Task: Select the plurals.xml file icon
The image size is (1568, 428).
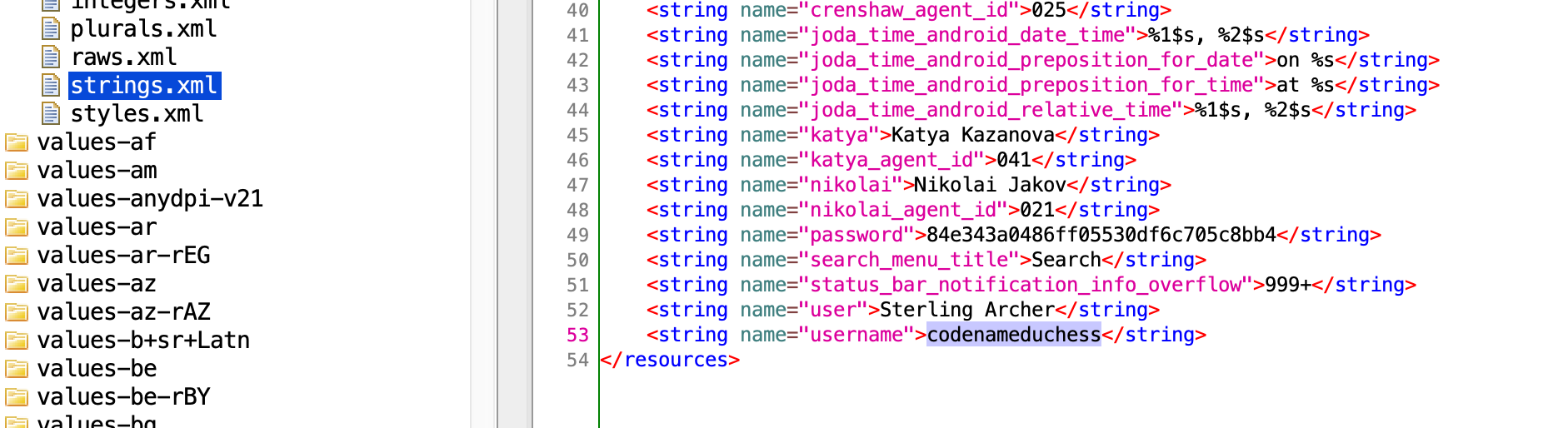Action: tap(51, 29)
